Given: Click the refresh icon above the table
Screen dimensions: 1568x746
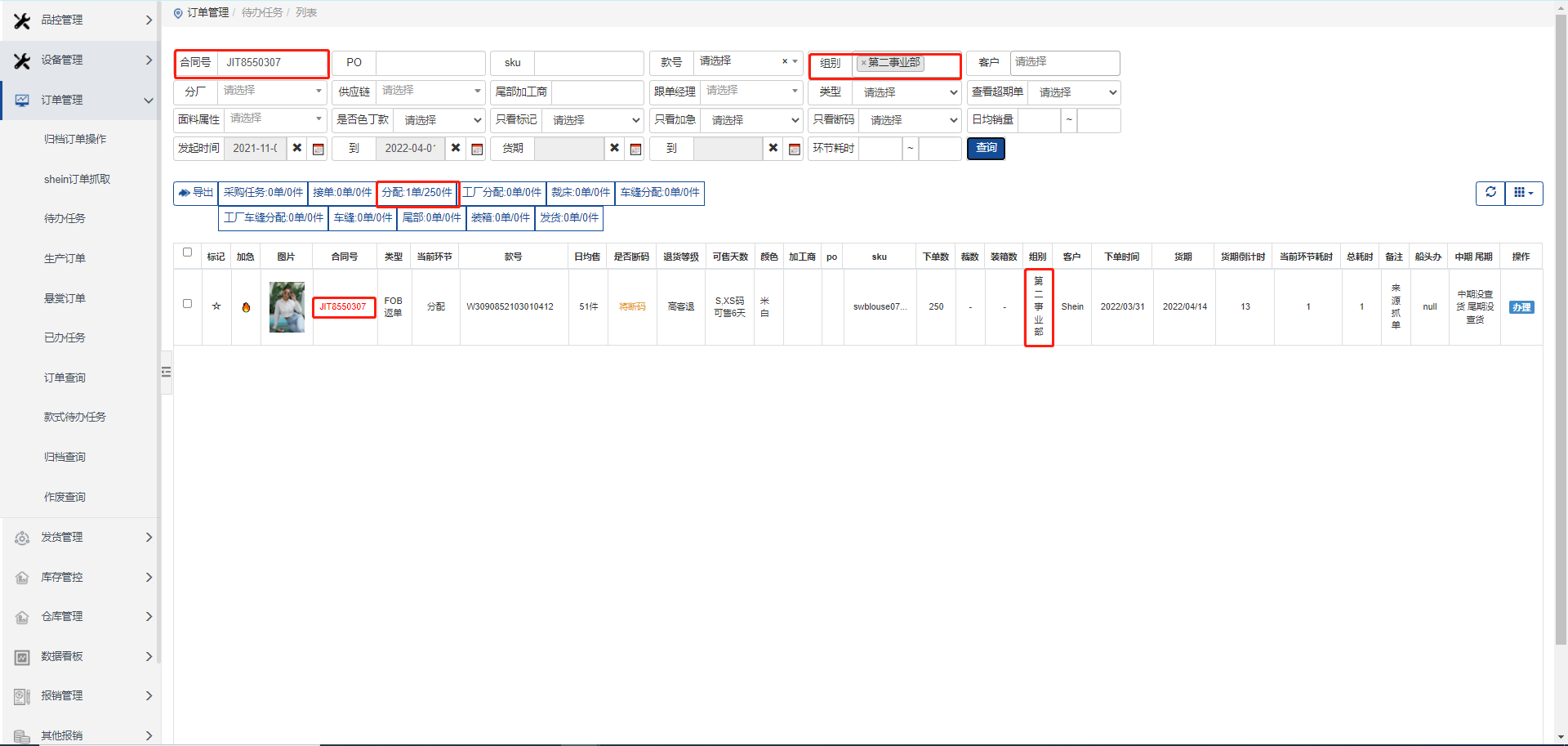Looking at the screenshot, I should [1490, 193].
